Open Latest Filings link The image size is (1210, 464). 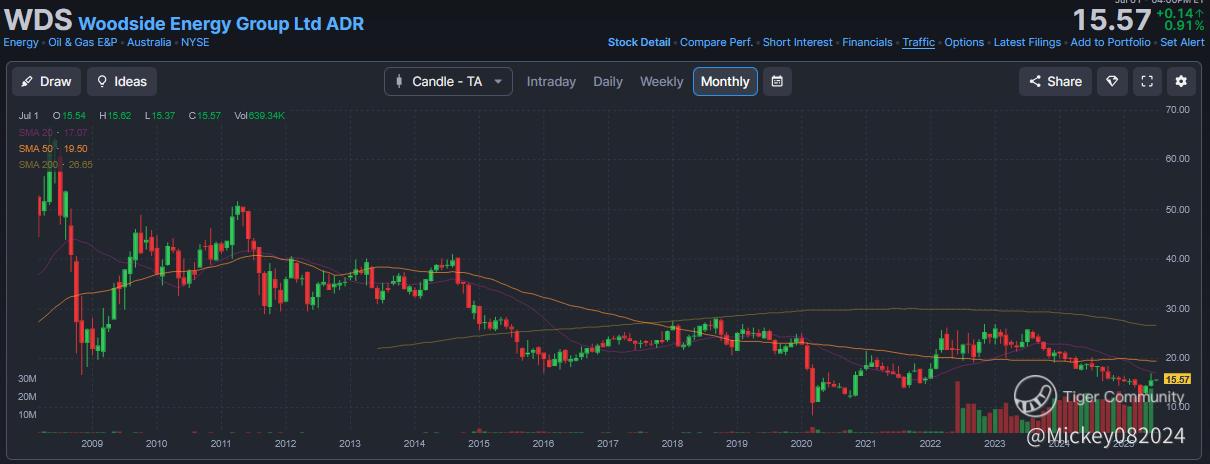coord(1027,43)
